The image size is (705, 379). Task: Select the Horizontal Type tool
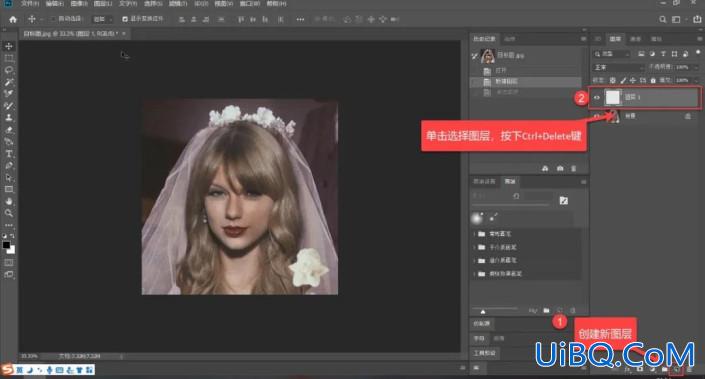(9, 154)
